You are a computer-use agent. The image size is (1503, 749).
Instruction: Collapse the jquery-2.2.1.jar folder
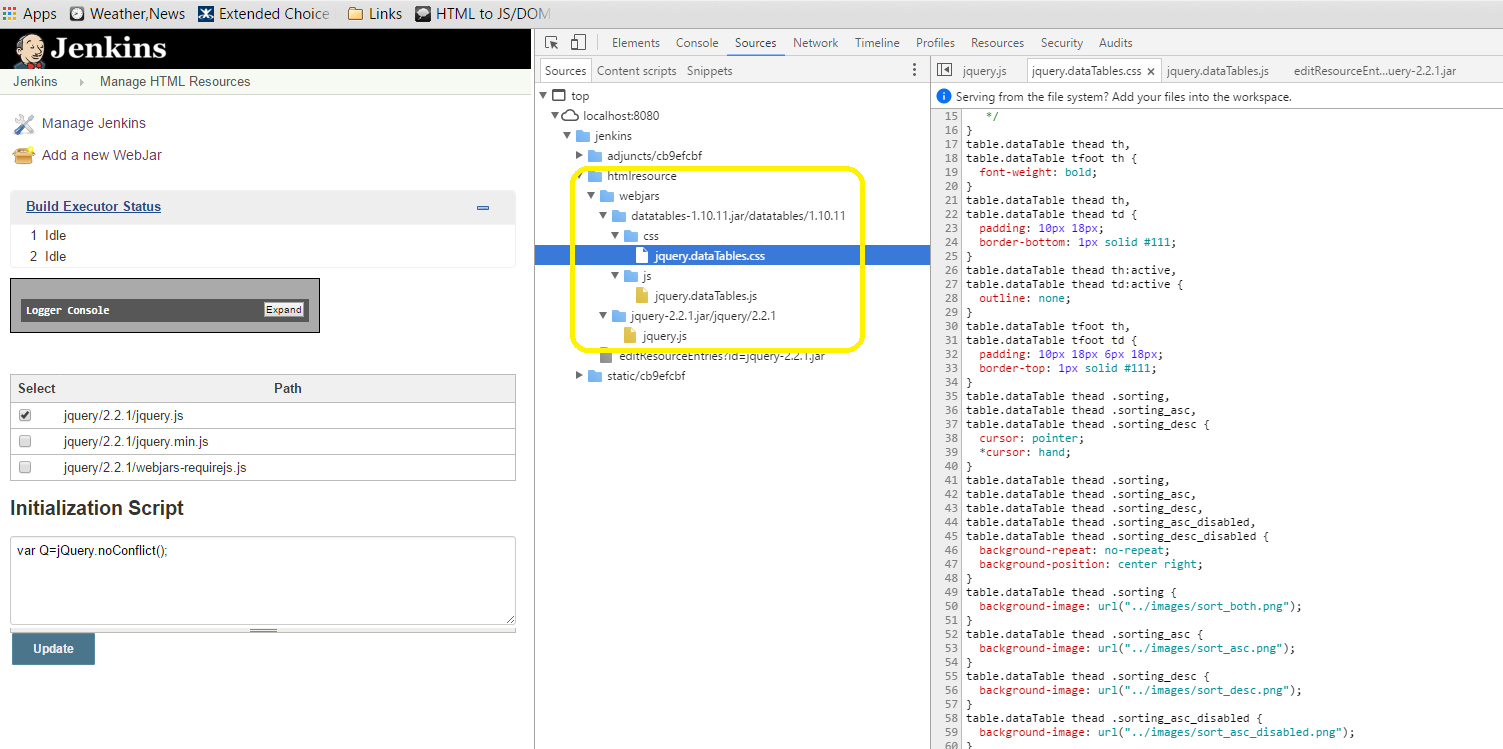[x=603, y=316]
